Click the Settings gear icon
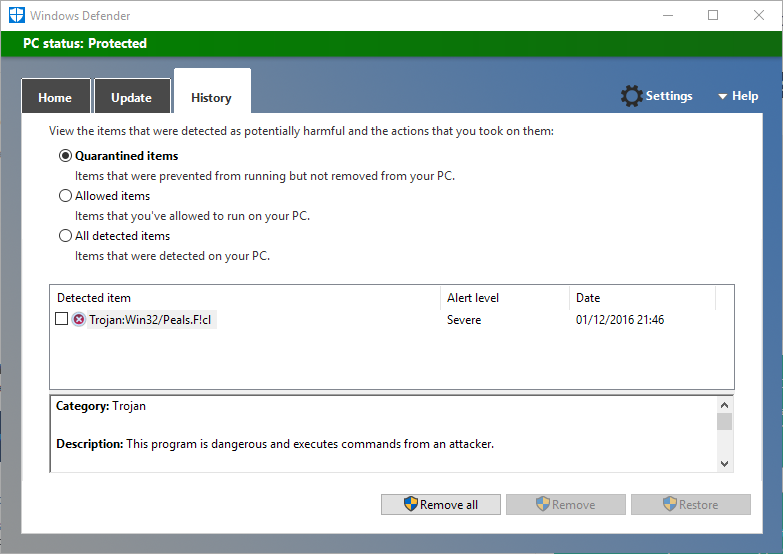This screenshot has width=783, height=554. 631,96
